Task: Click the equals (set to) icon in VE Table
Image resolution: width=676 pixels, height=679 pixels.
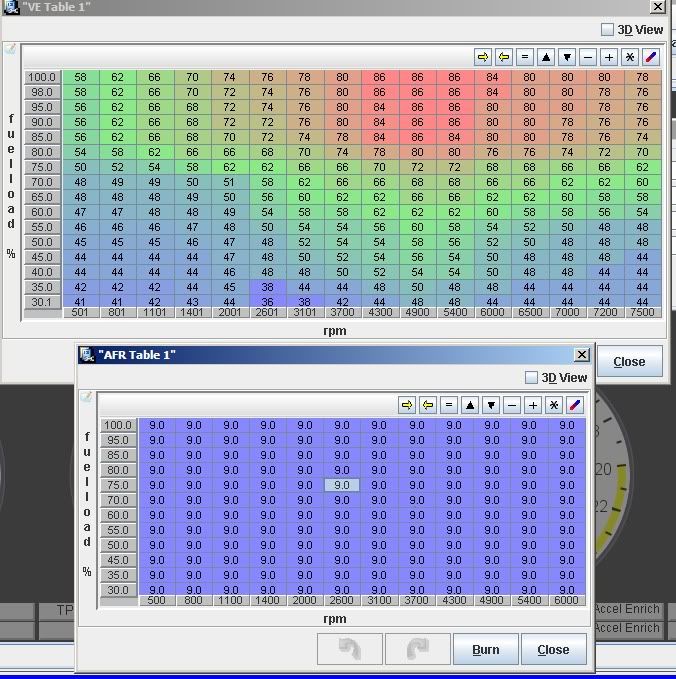Action: [x=525, y=57]
